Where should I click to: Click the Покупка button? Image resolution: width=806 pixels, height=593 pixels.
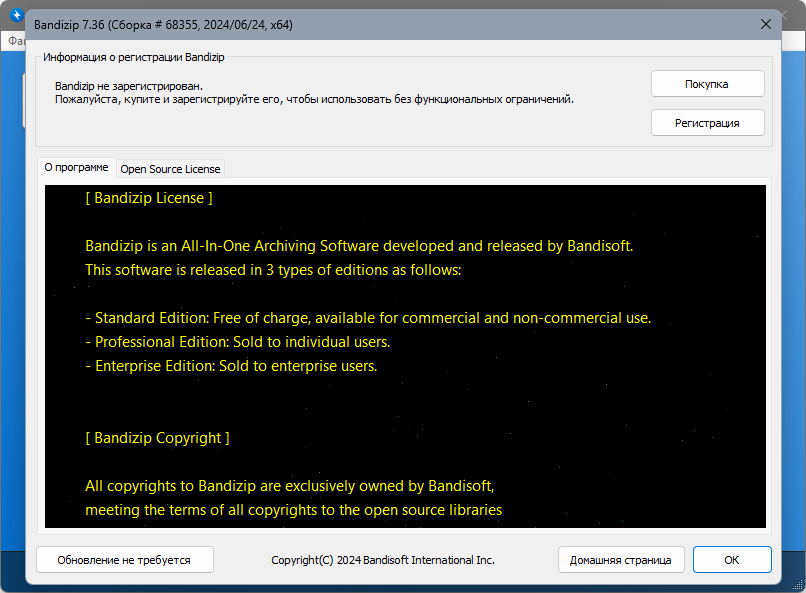(x=707, y=84)
